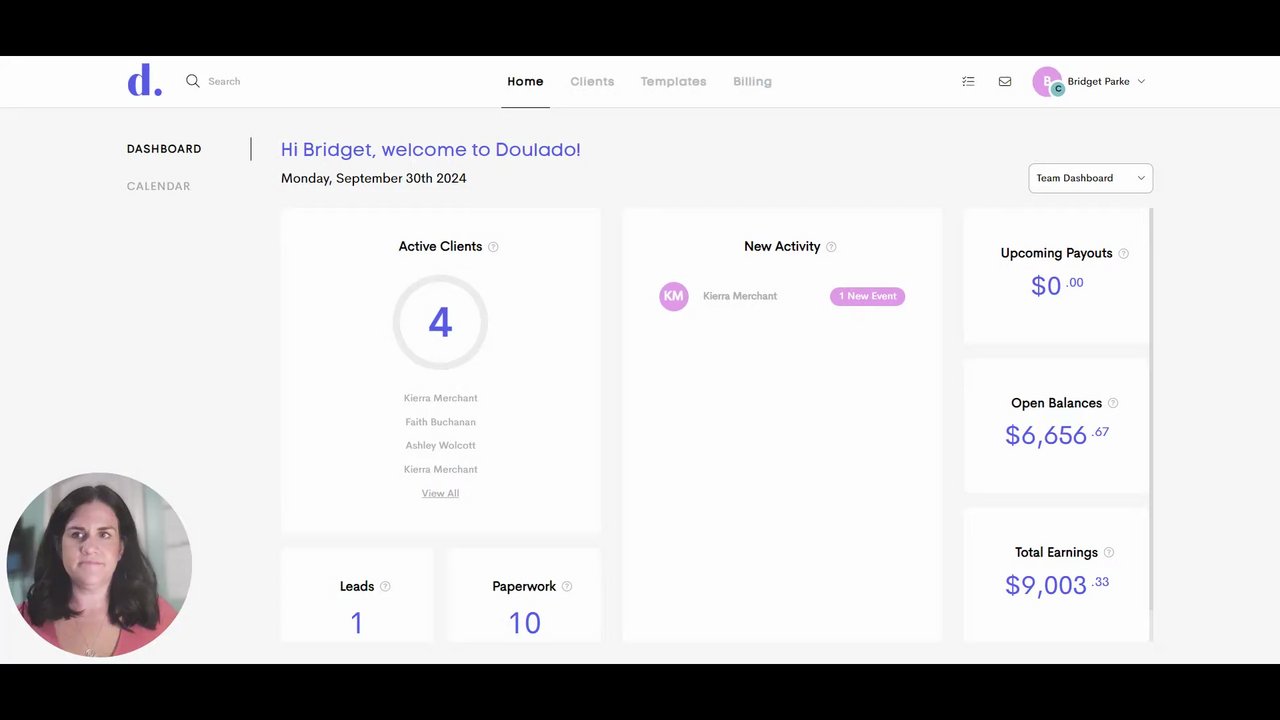Click Kierra Merchant in New Activity
The height and width of the screenshot is (720, 1280).
pyautogui.click(x=740, y=296)
